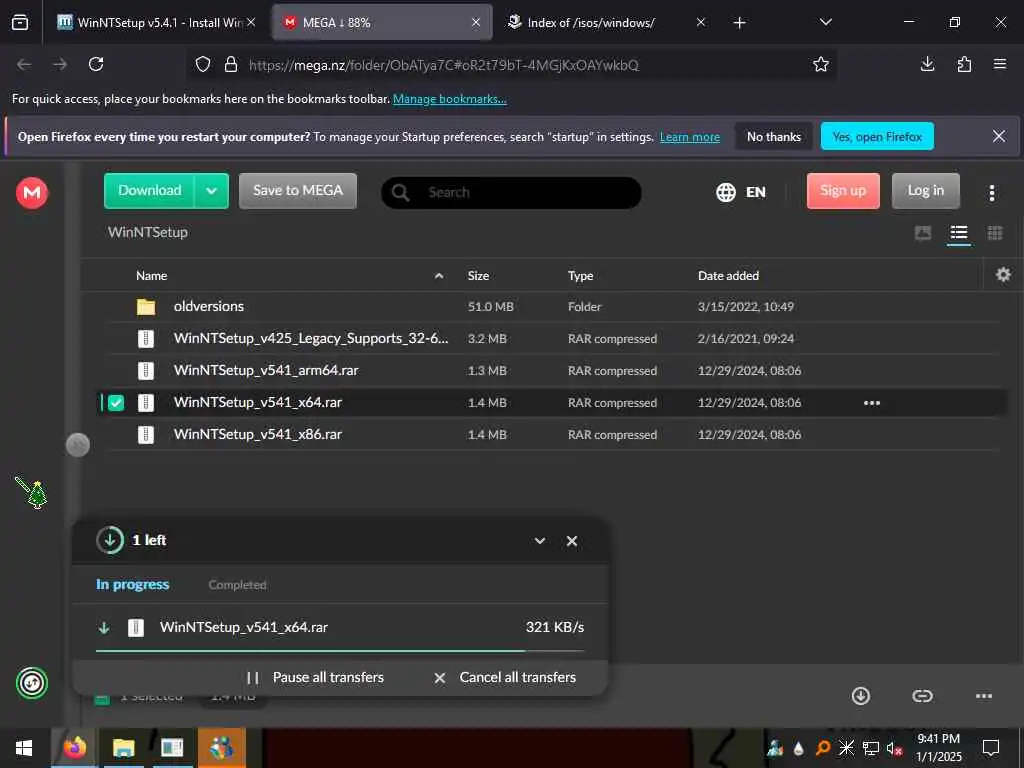The width and height of the screenshot is (1024, 768).
Task: Sort by Name column arrow
Action: pyautogui.click(x=439, y=276)
